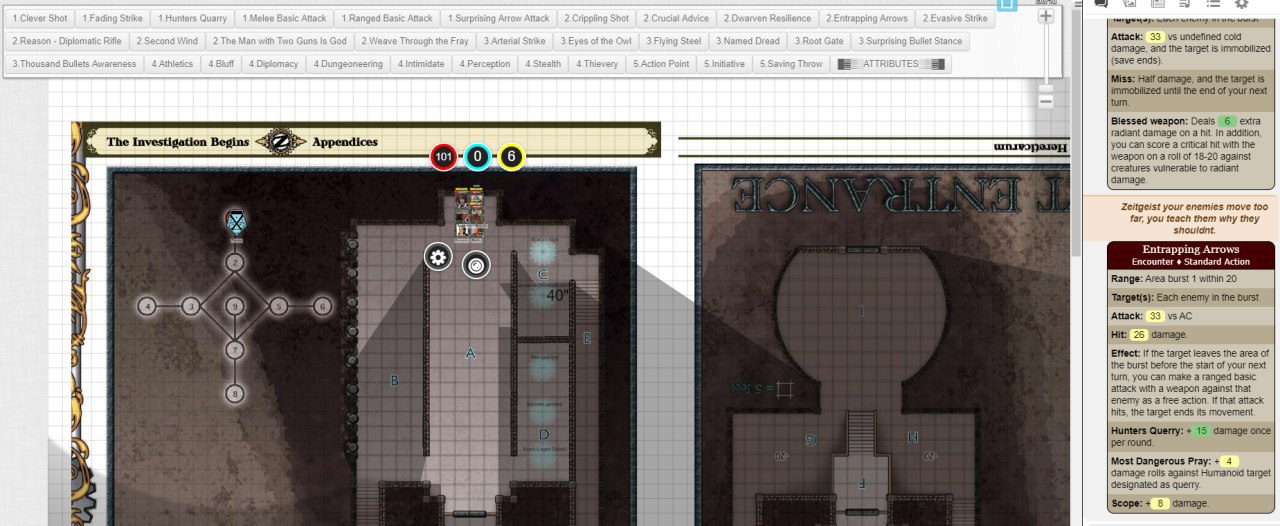Click the yellow token bubble showing 6
Screen dimensions: 1280x526
511,157
